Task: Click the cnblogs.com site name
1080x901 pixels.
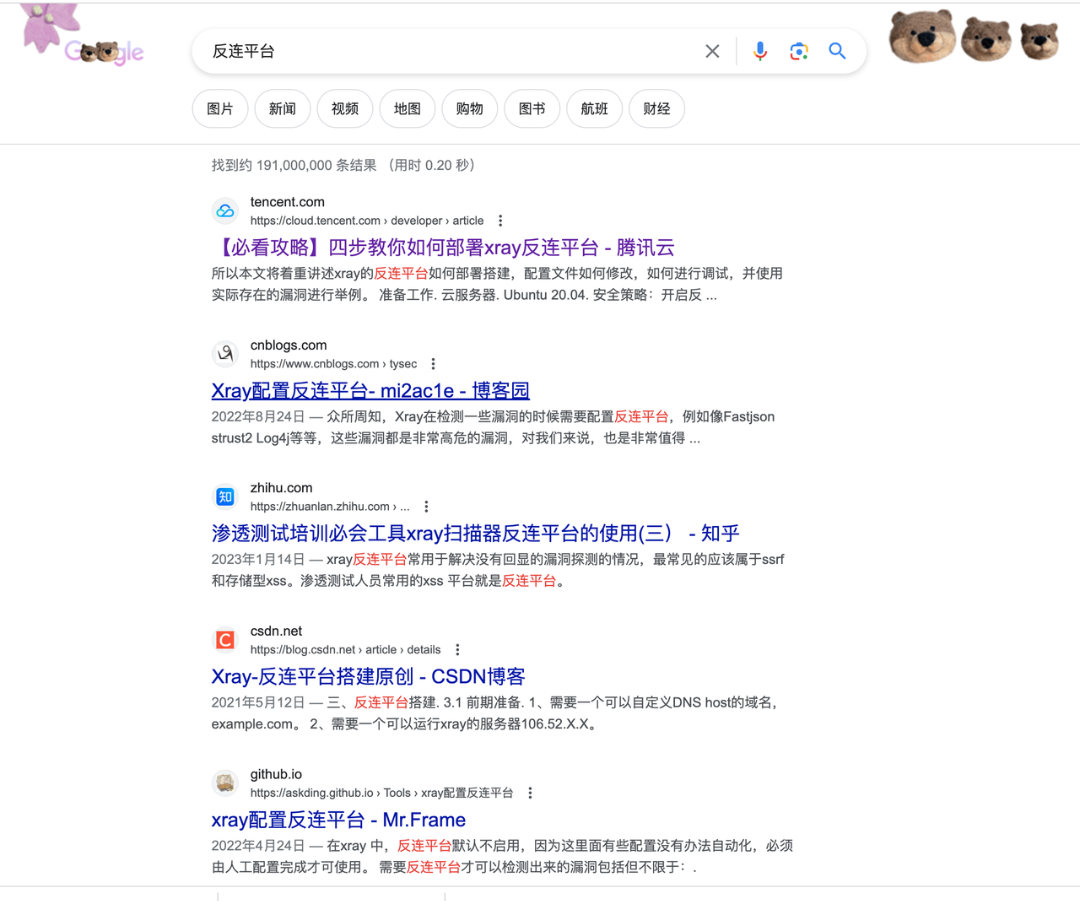Action: 289,345
